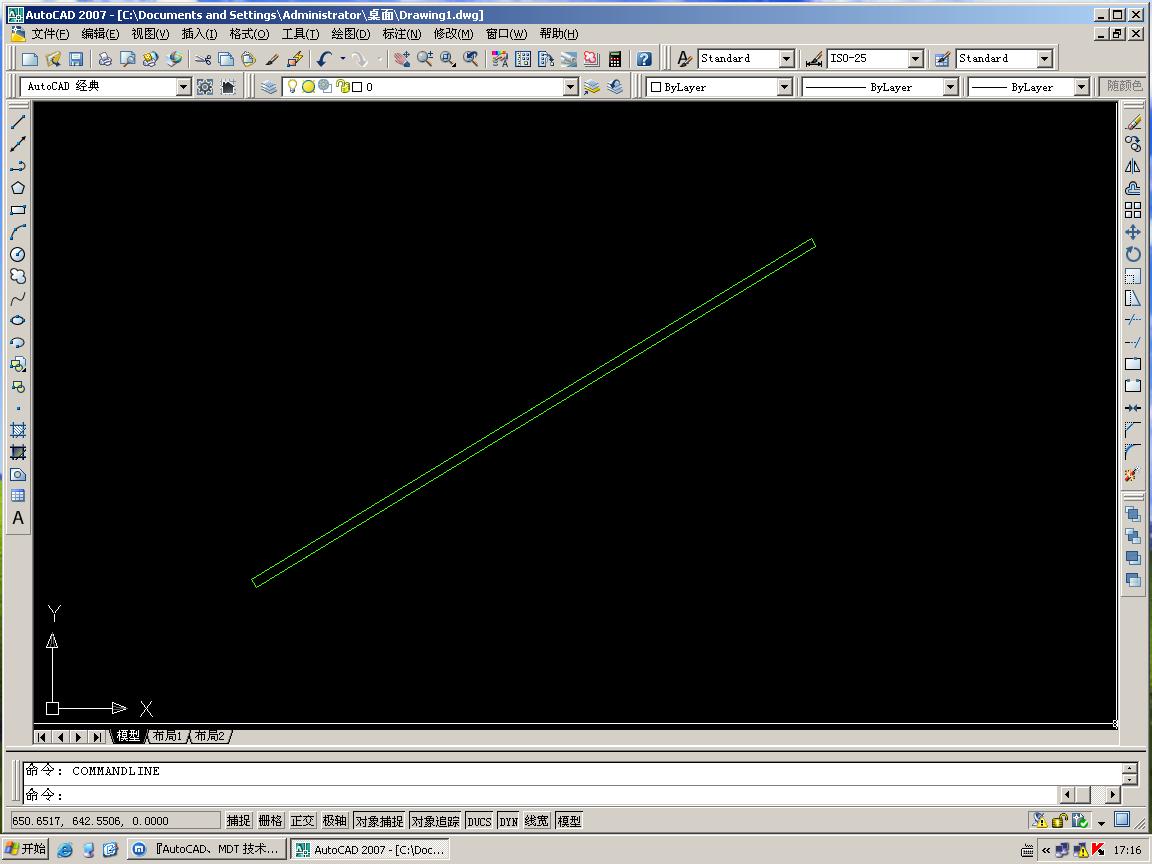Select the Copy object modify tool
1152x864 pixels.
coord(1133,144)
